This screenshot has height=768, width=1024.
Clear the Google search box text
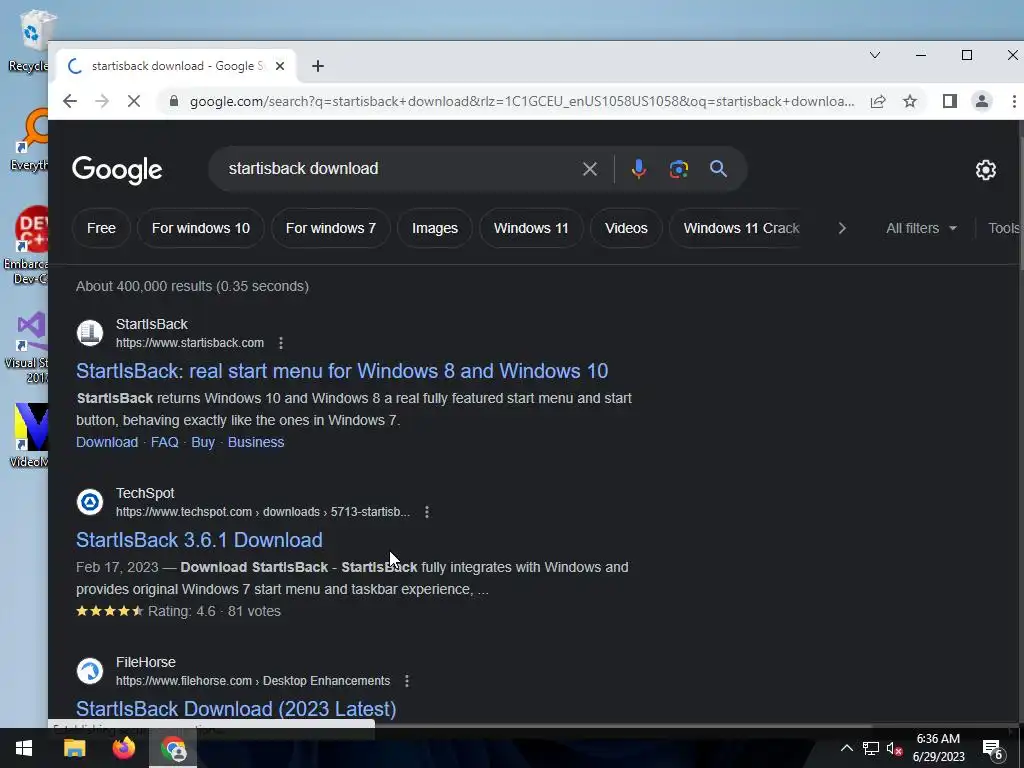[590, 169]
